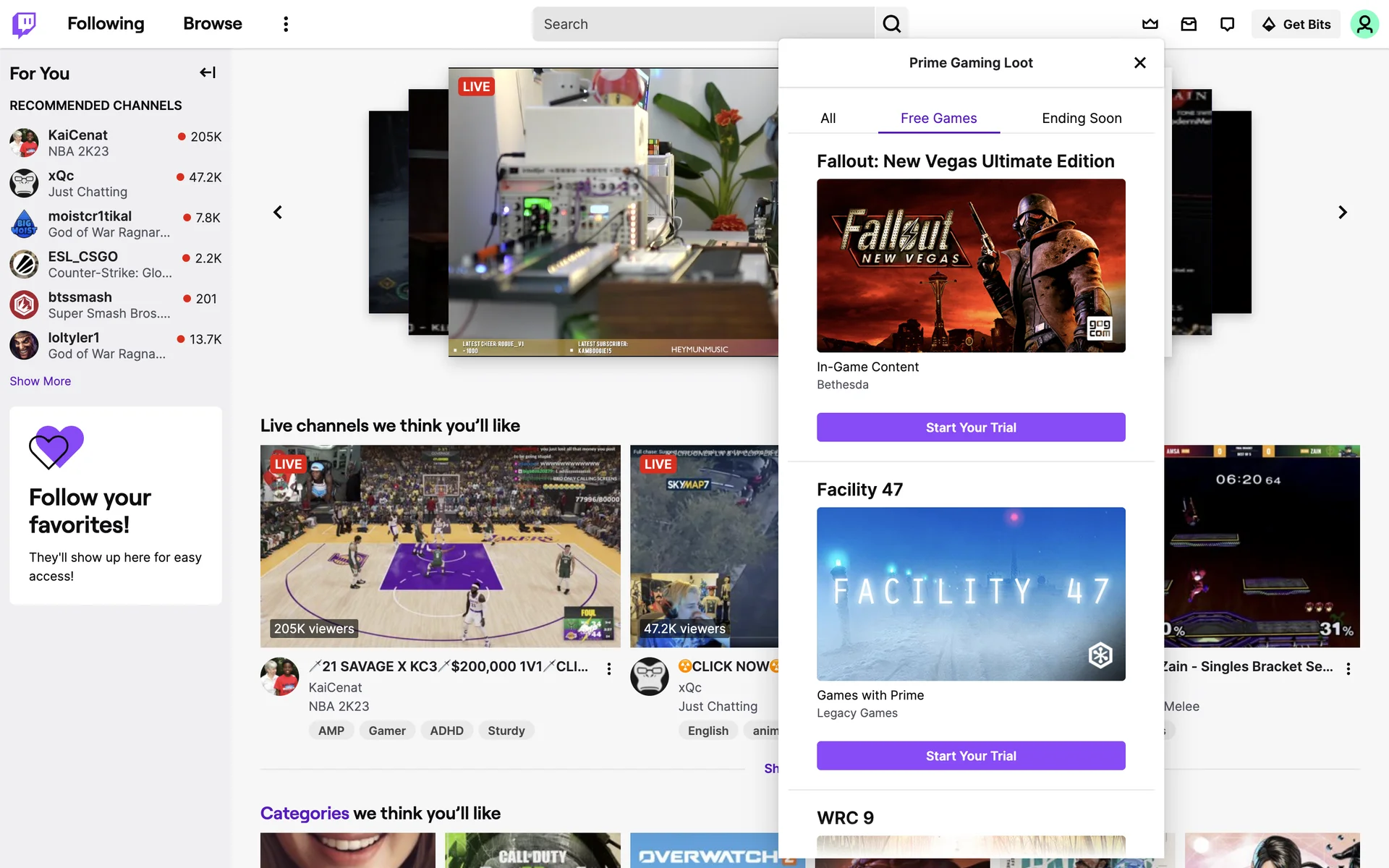Show More recommended channels

(41, 381)
